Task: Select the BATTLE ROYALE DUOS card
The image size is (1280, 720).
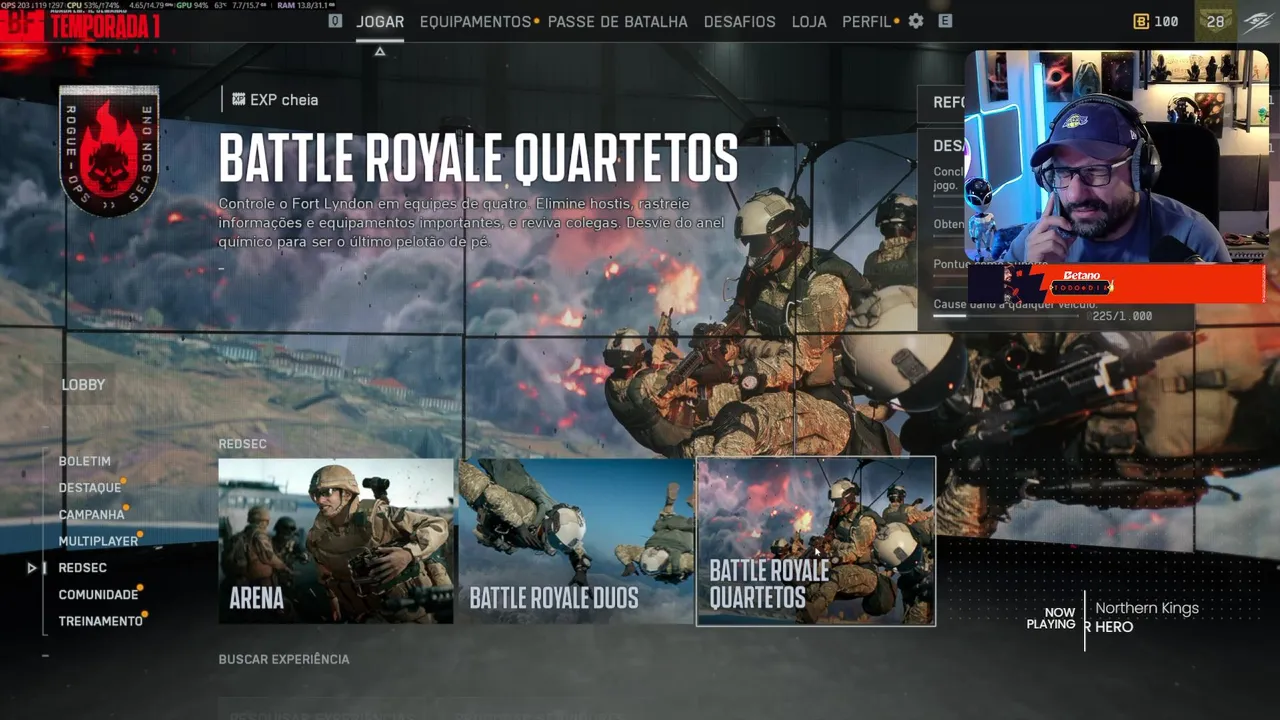Action: point(576,541)
